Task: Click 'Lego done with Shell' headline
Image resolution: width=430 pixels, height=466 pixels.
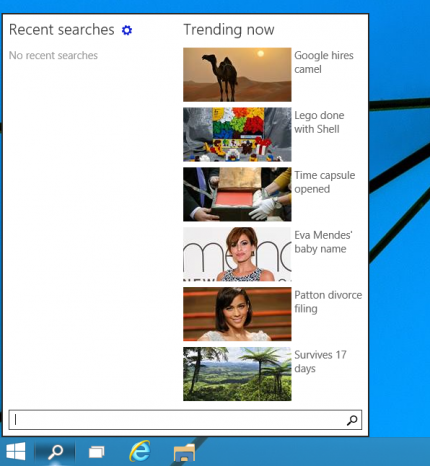Action: pyautogui.click(x=319, y=122)
